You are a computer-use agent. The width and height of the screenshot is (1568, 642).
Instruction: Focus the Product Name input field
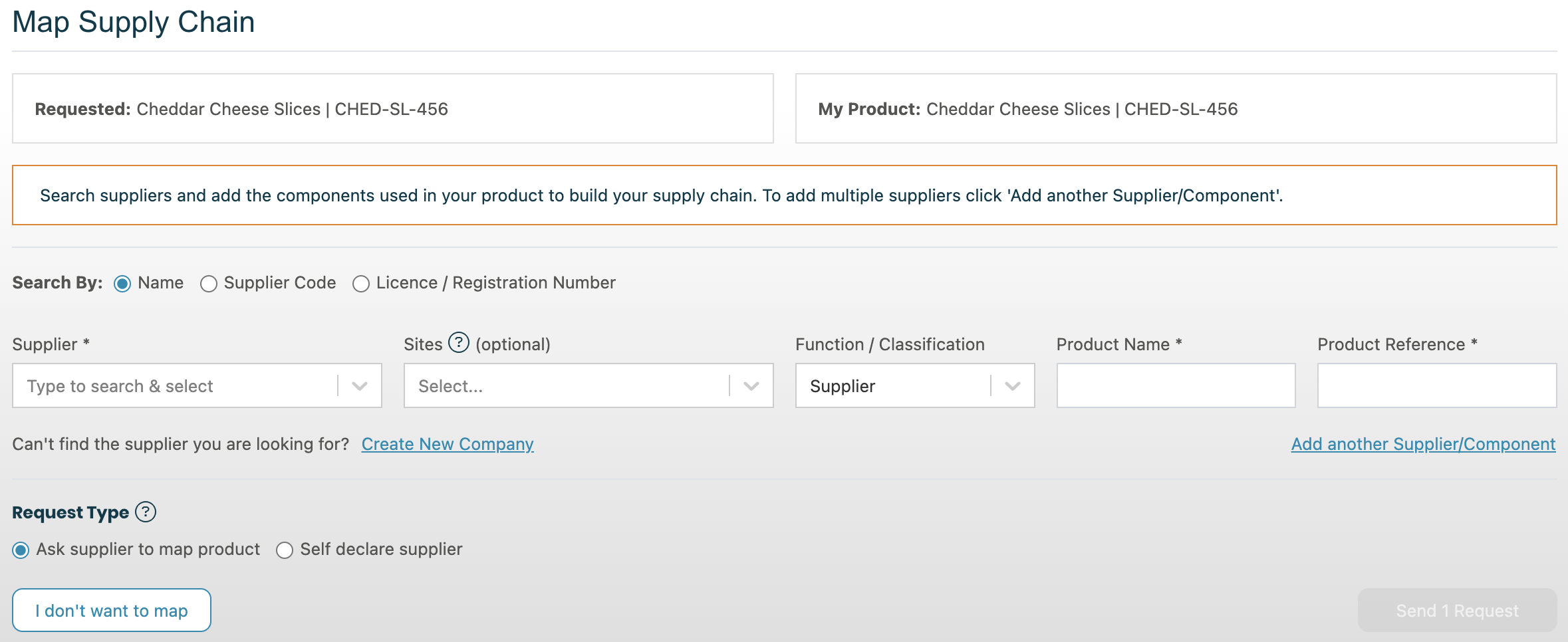(x=1176, y=385)
